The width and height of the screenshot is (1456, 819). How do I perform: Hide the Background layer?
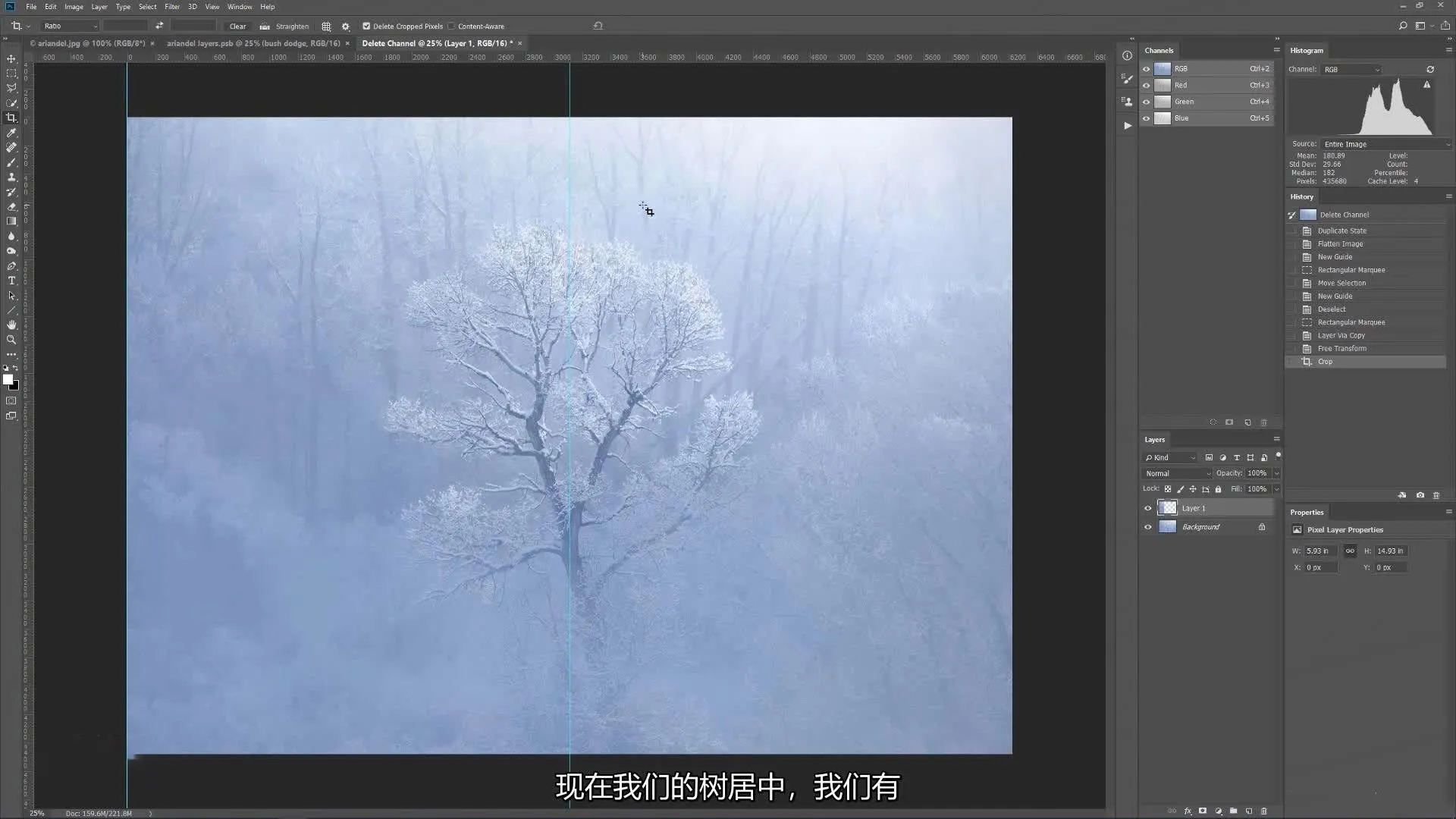[1147, 527]
